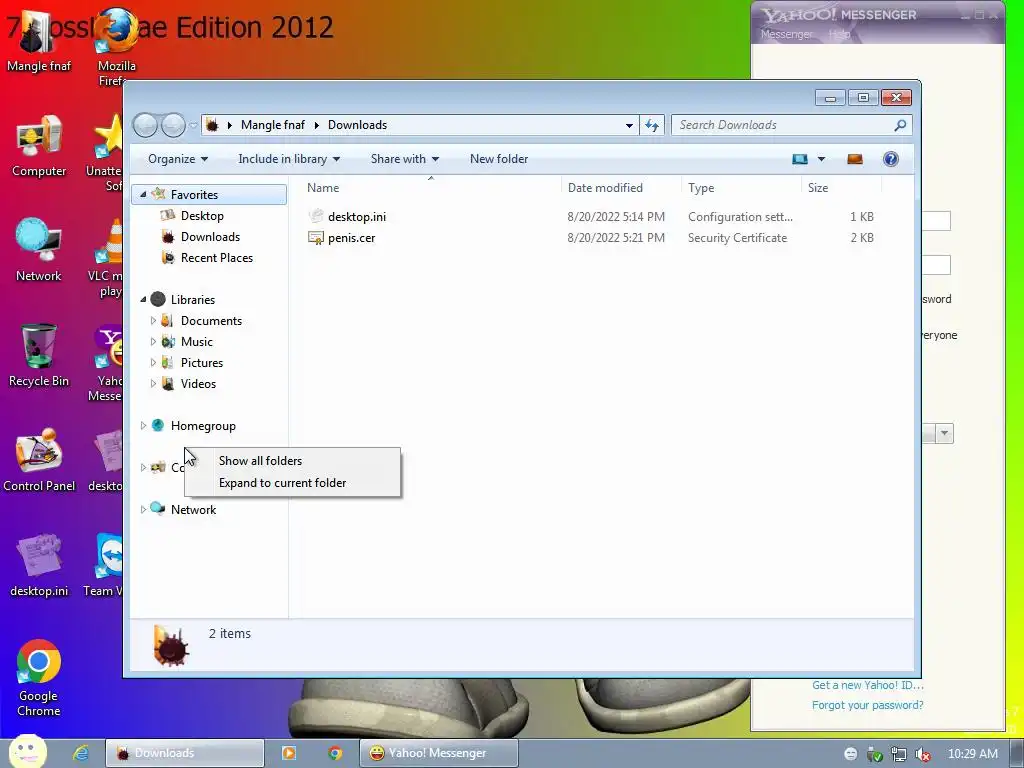1024x768 pixels.
Task: Click Mangle fnaf in the address breadcrumb
Action: [273, 125]
